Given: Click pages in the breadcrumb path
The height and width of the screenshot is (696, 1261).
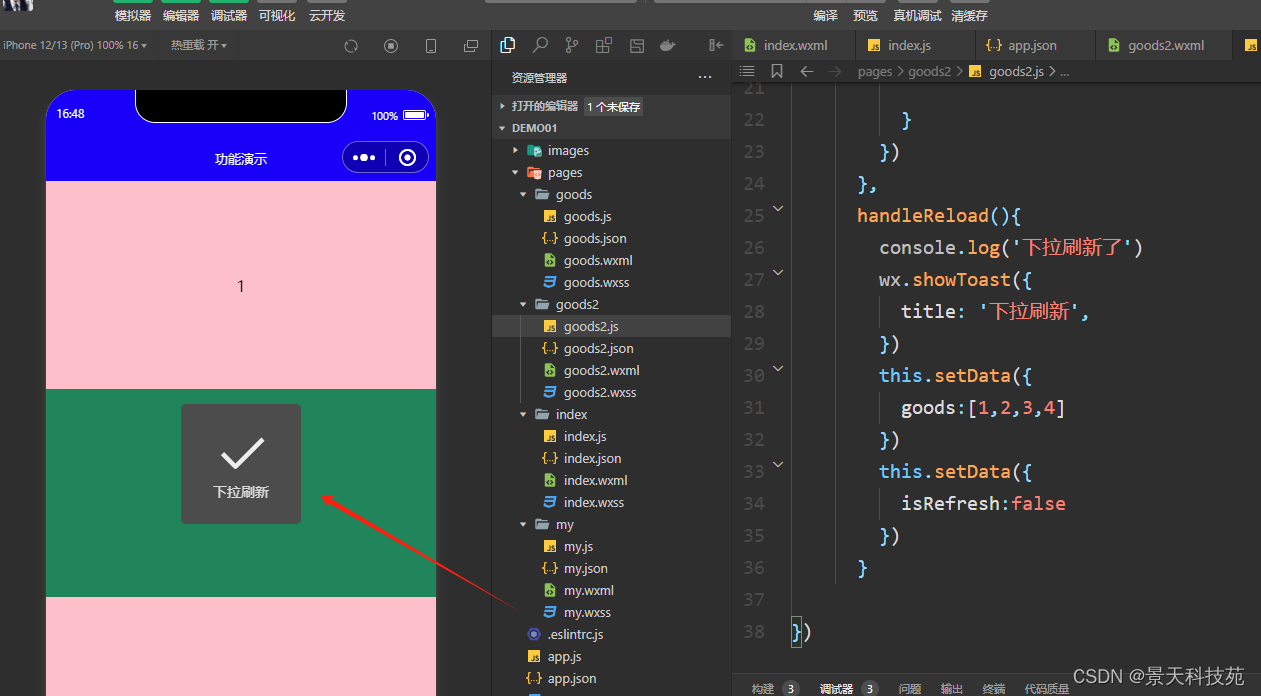Looking at the screenshot, I should (875, 71).
